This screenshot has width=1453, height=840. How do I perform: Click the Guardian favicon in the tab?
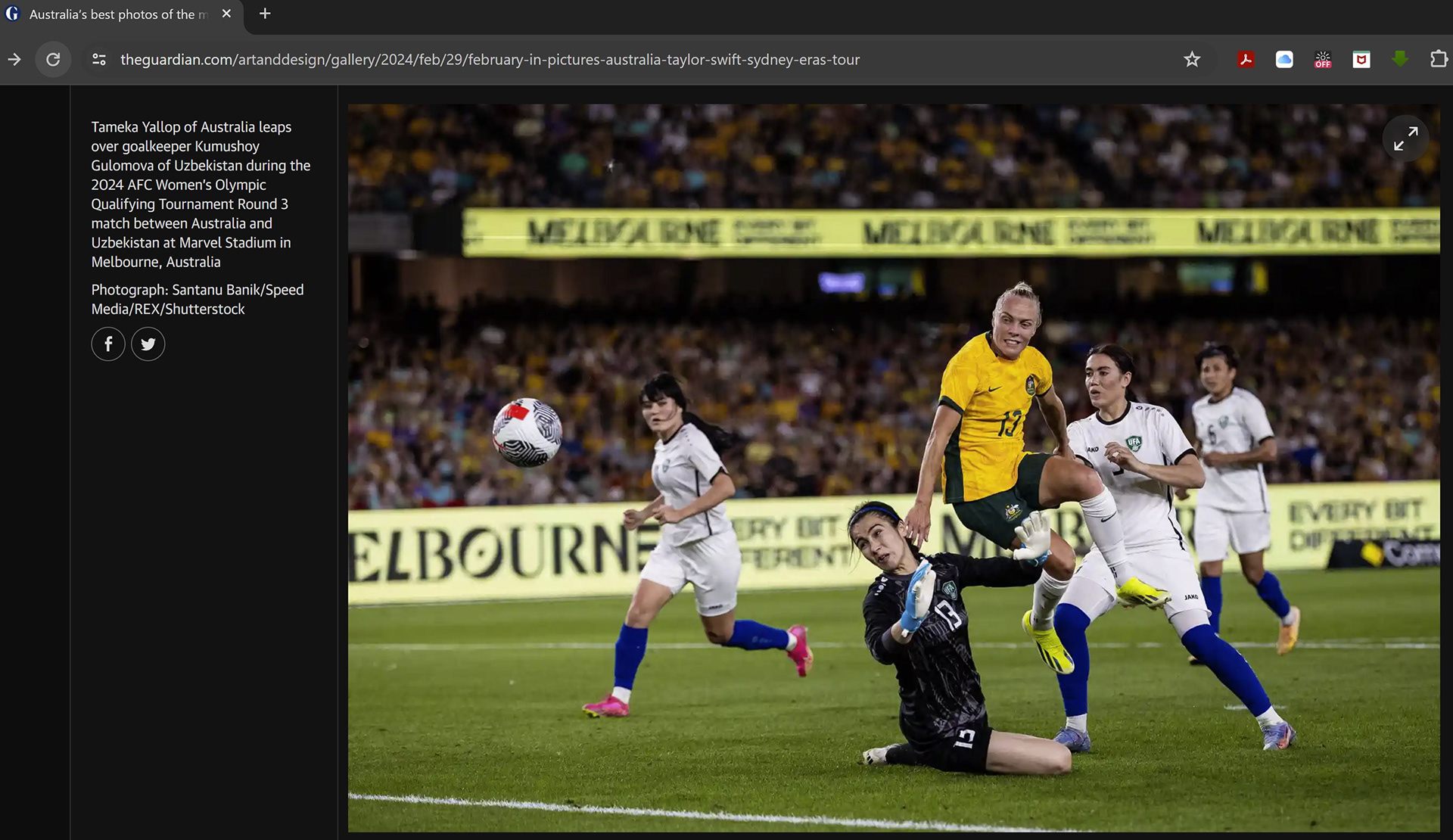pos(12,14)
